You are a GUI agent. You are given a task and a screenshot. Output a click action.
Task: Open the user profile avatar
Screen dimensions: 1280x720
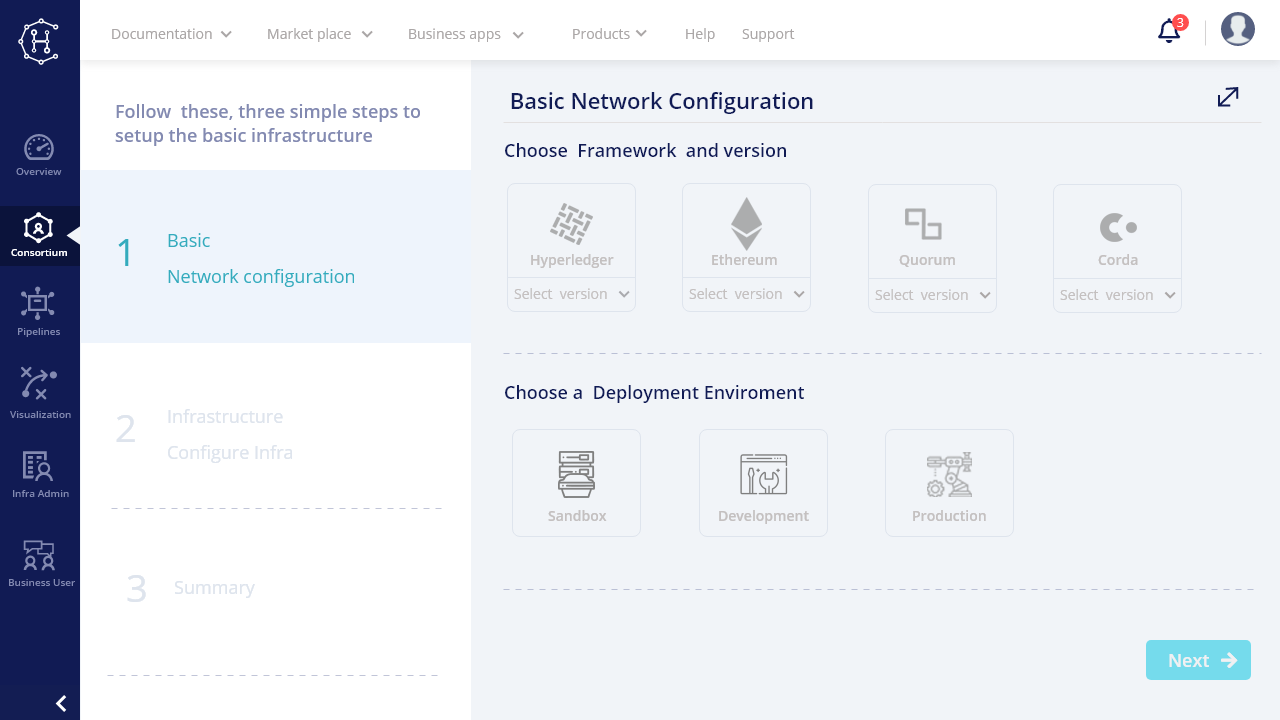coord(1238,30)
